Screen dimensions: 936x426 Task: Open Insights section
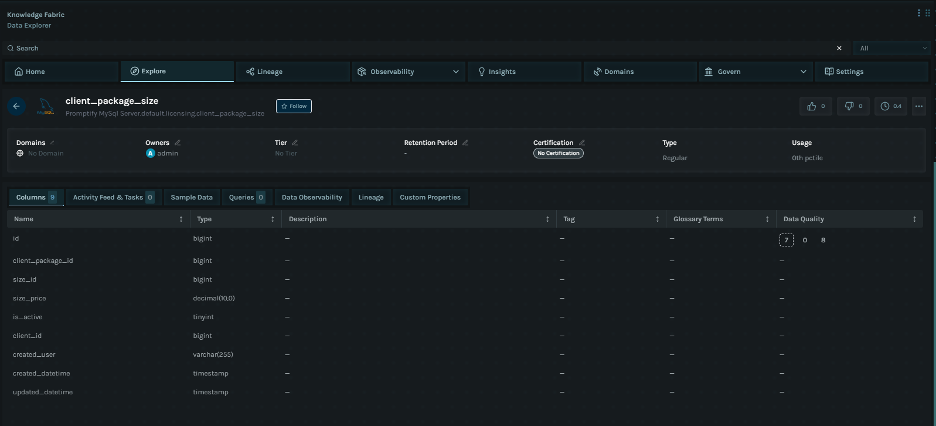click(x=524, y=72)
